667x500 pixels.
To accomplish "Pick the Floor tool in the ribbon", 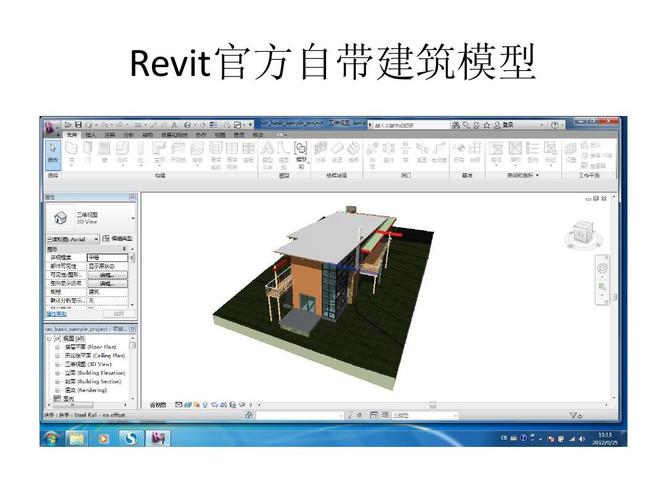I will click(x=197, y=152).
